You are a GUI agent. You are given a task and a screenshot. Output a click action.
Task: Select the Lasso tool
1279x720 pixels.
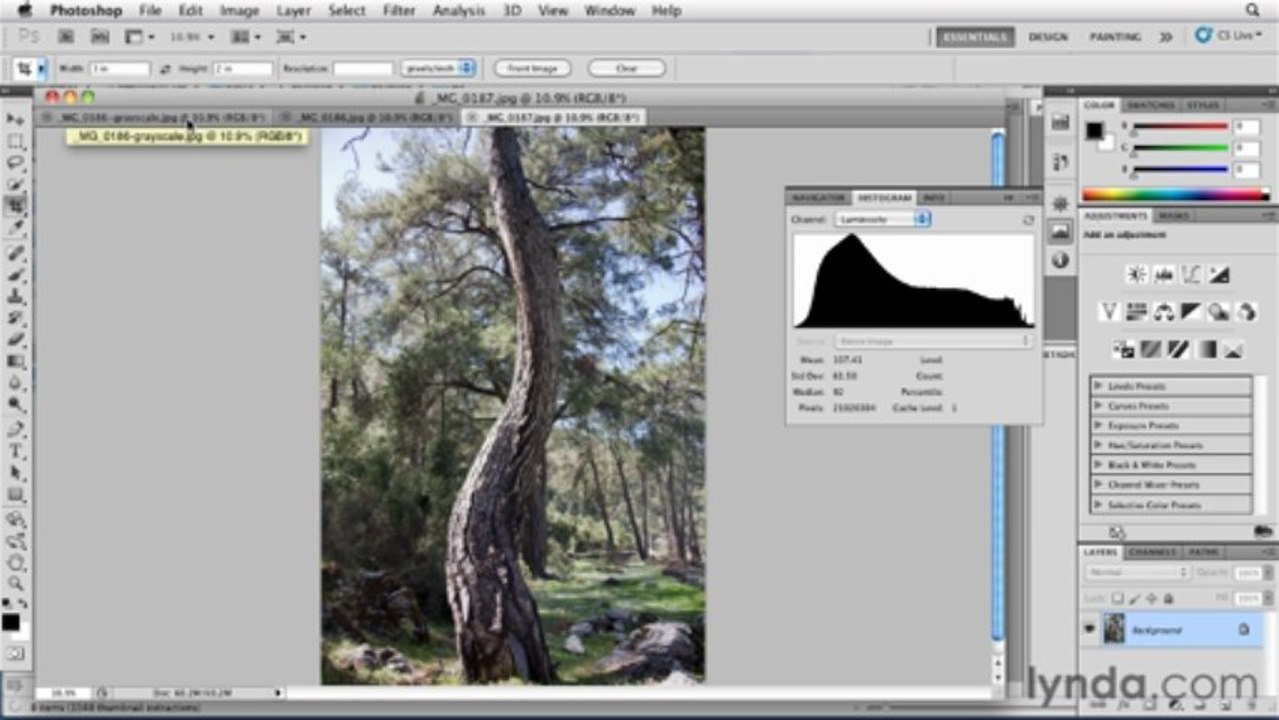tap(16, 162)
